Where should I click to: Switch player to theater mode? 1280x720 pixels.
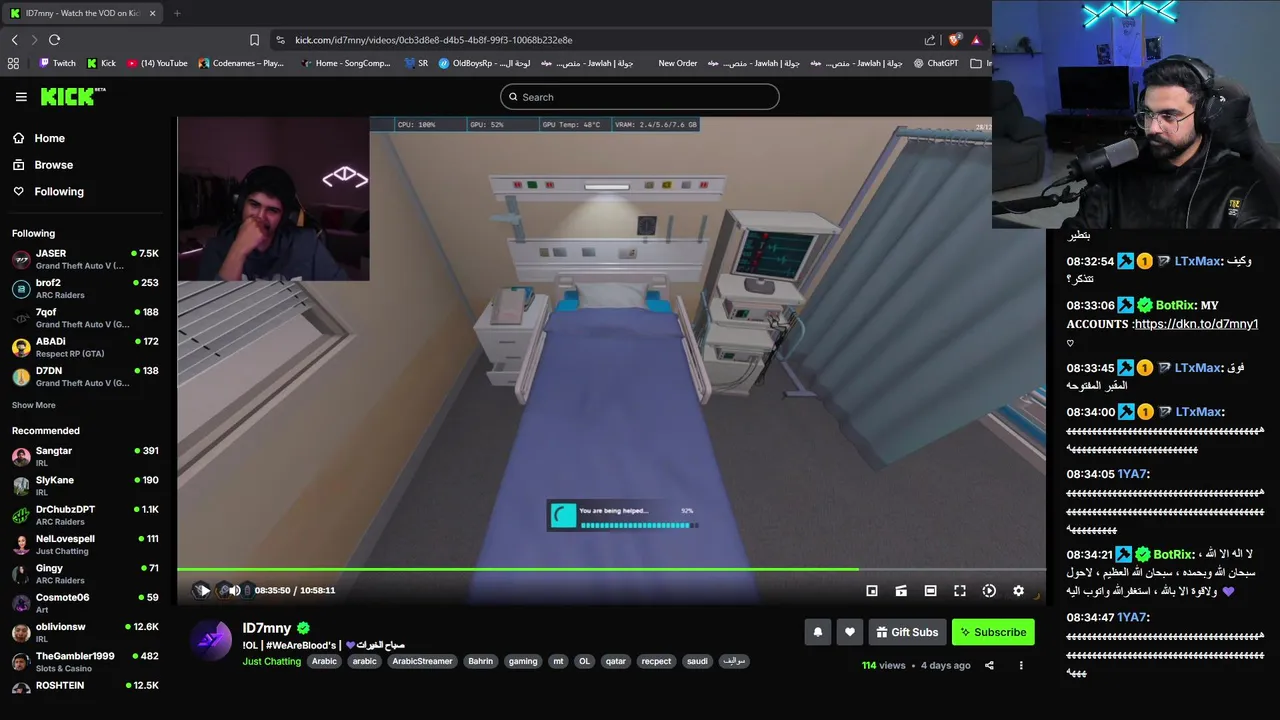[x=930, y=591]
